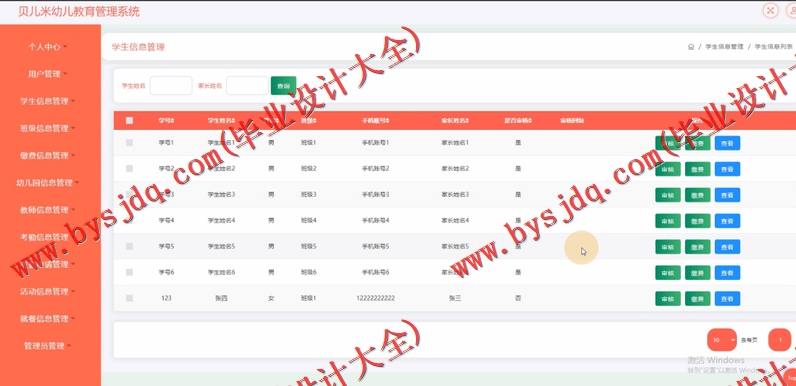Click 审核 button for 学号1 row
The width and height of the screenshot is (796, 386).
668,143
